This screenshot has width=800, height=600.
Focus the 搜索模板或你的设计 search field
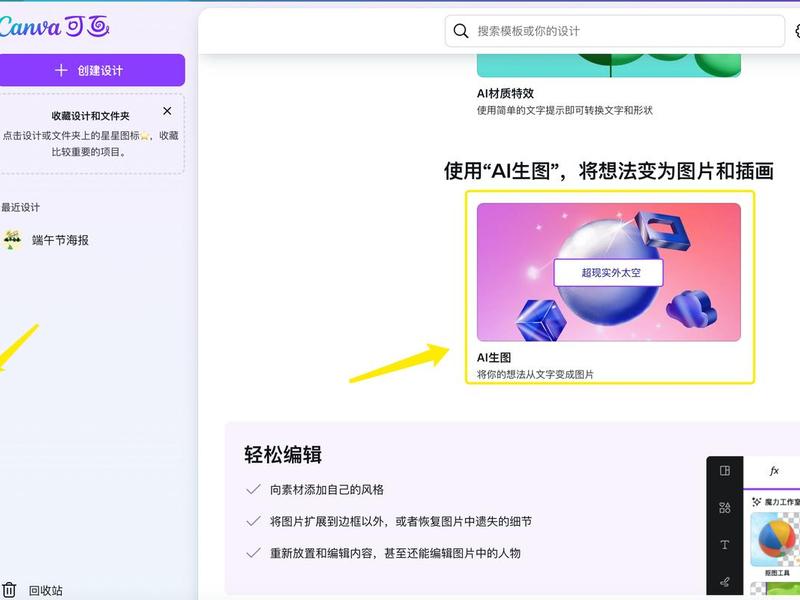(x=615, y=31)
